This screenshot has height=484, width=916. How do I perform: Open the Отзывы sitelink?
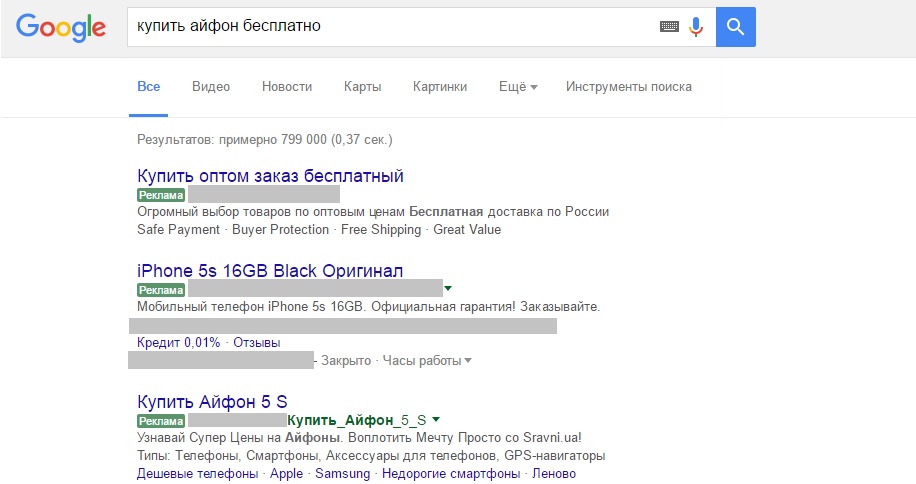pos(256,343)
